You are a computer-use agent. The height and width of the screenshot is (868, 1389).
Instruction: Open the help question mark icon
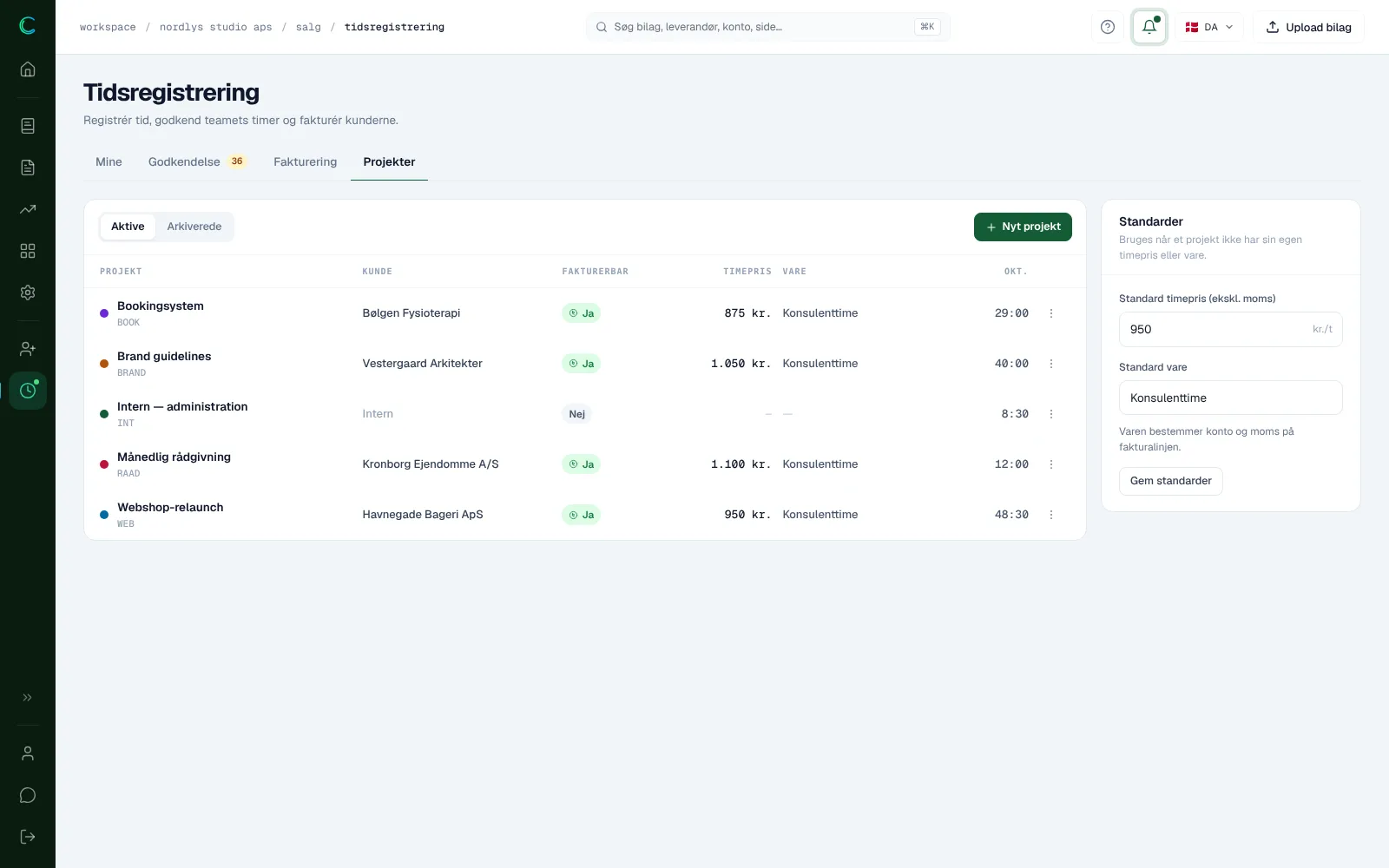tap(1108, 27)
